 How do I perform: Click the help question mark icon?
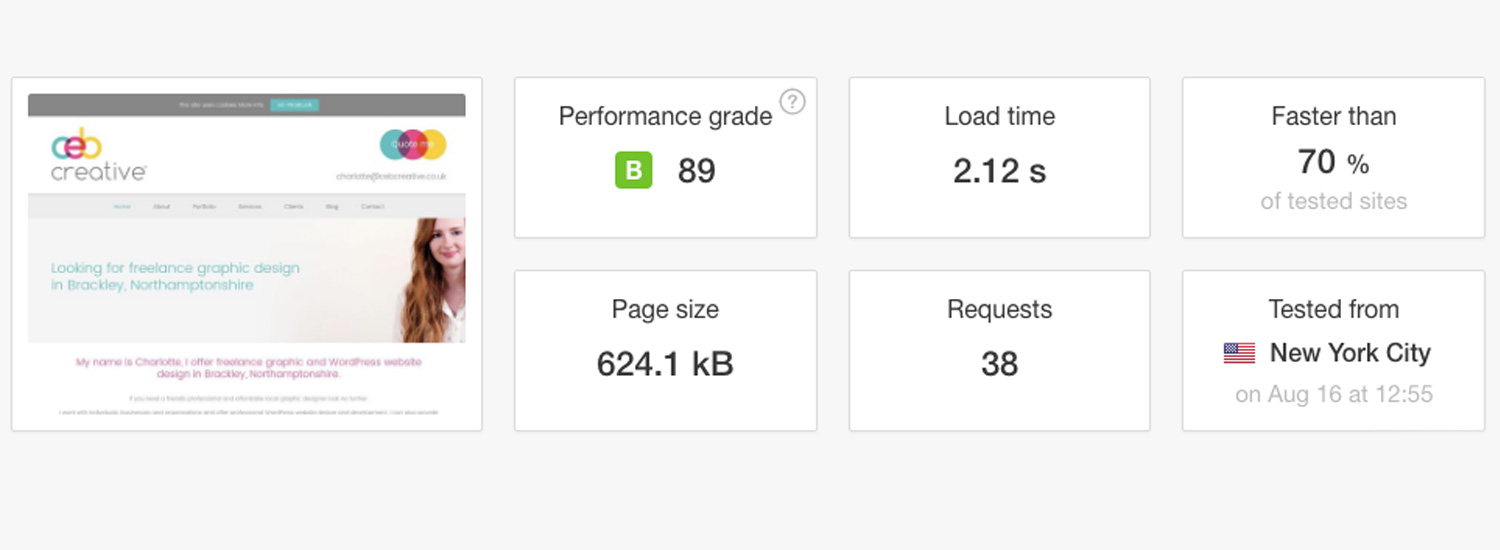tap(792, 101)
